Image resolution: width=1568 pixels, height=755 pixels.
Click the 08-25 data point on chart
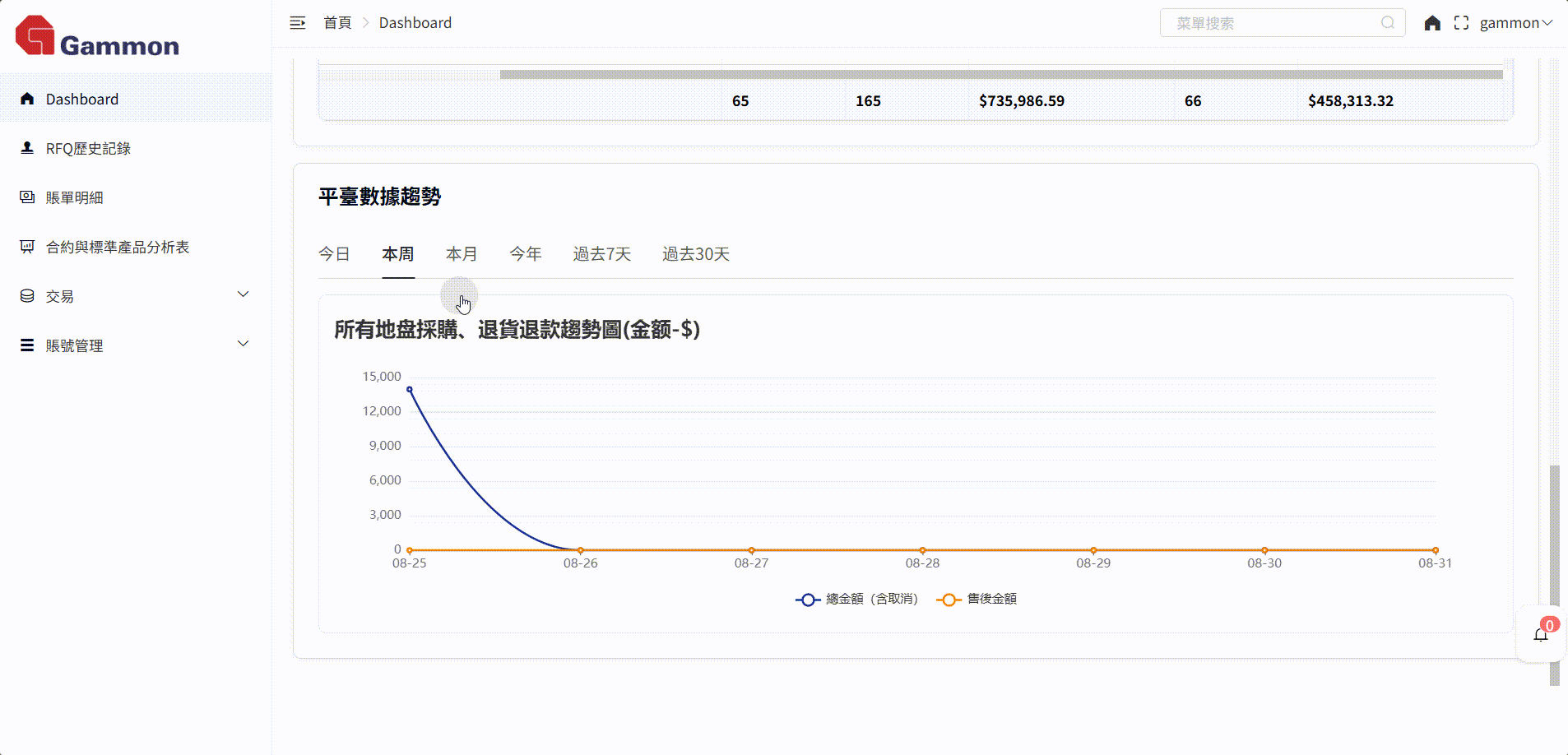click(410, 390)
